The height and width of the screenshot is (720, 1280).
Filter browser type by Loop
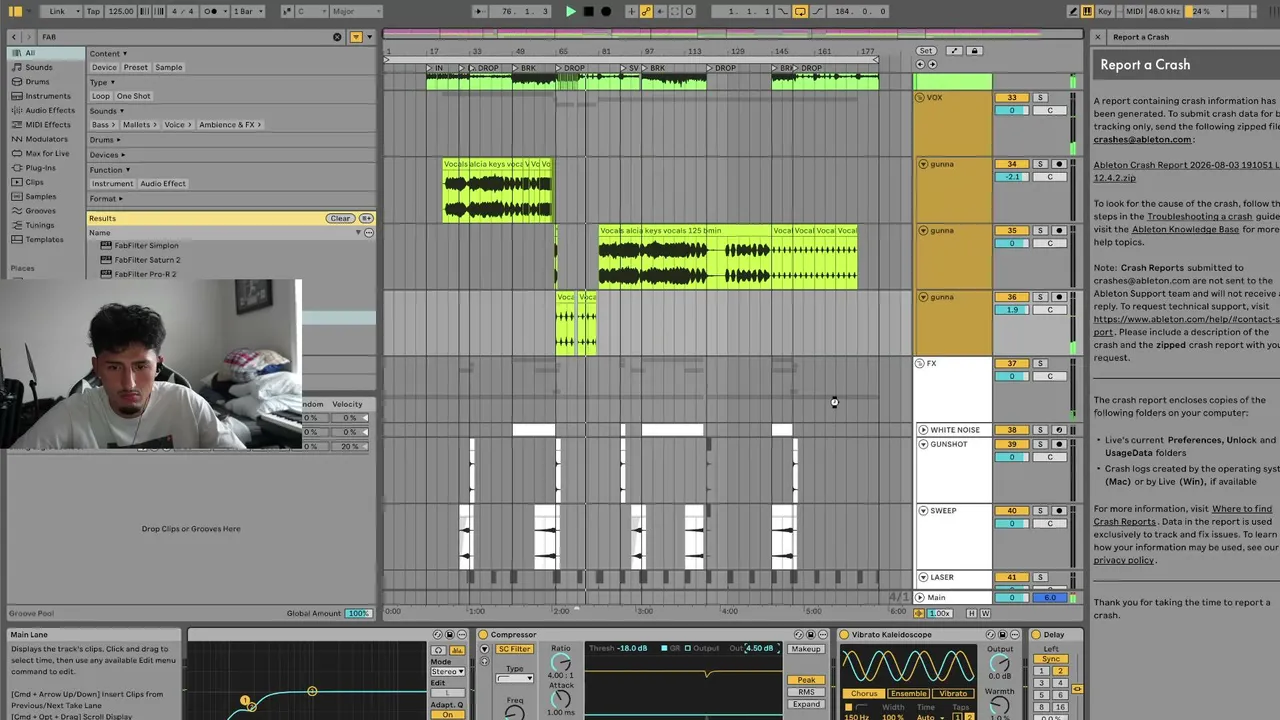pos(101,96)
